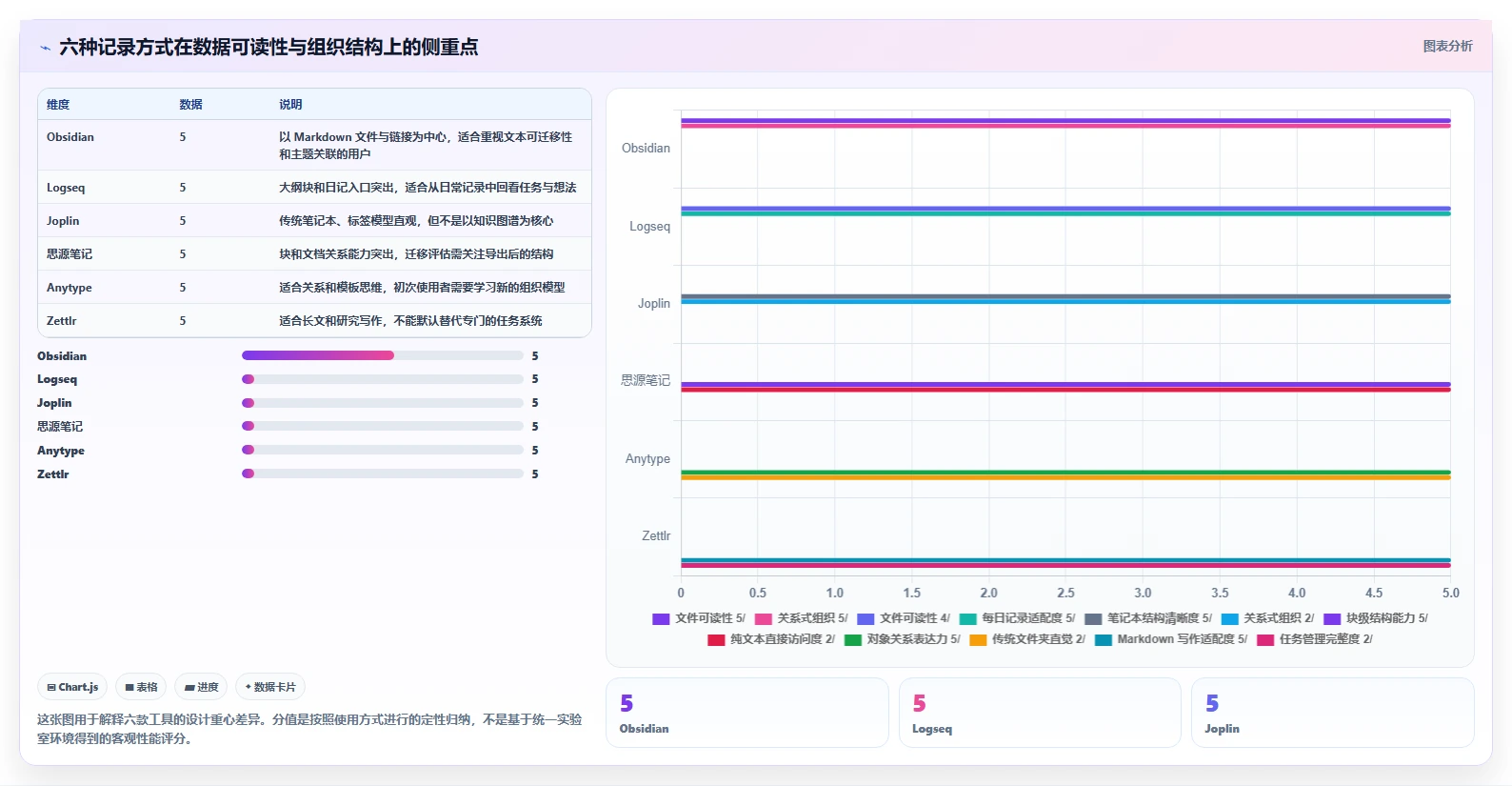
Task: Click the small icon before the card title
Action: tap(45, 48)
